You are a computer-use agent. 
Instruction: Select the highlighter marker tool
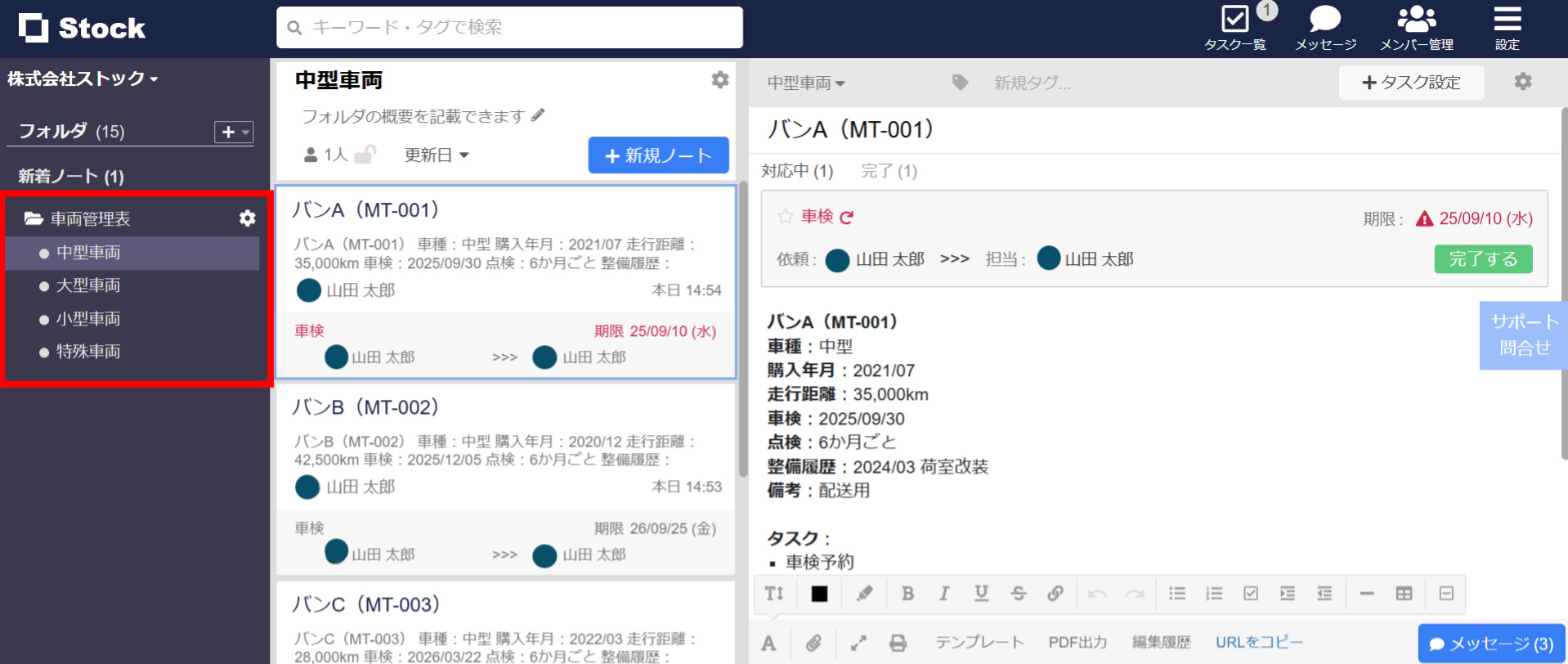pos(864,594)
